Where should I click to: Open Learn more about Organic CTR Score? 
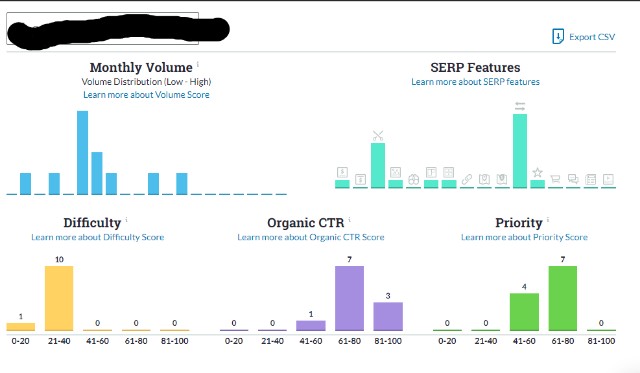pyautogui.click(x=311, y=237)
